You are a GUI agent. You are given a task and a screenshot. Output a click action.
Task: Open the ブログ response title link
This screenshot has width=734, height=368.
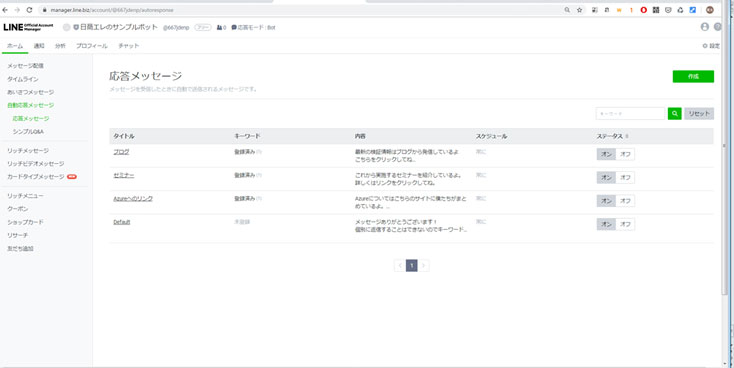[x=121, y=152]
